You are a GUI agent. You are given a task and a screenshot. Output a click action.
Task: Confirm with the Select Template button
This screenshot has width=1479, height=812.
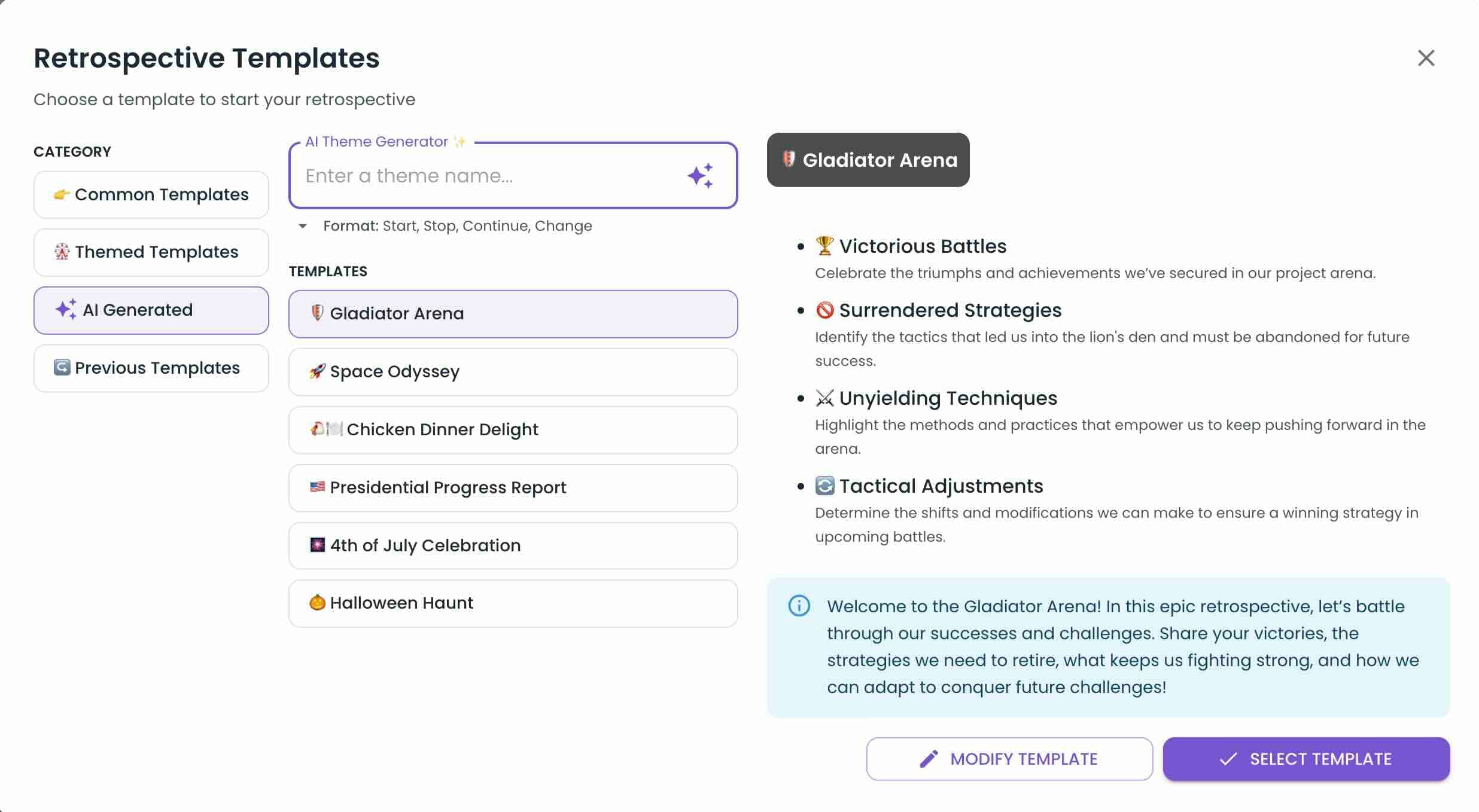tap(1306, 759)
